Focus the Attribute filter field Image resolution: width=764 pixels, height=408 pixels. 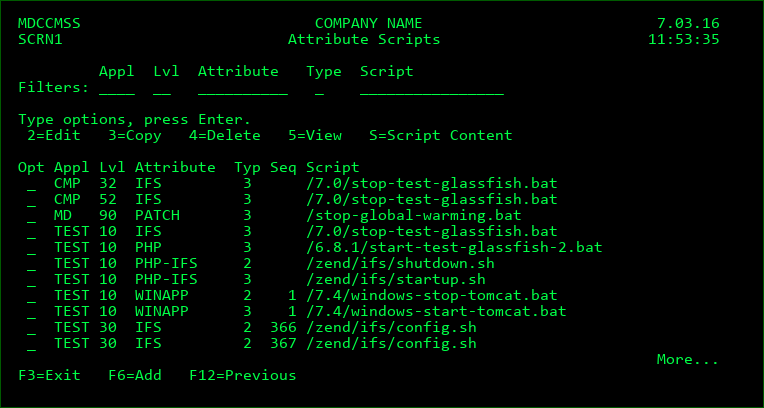click(243, 88)
